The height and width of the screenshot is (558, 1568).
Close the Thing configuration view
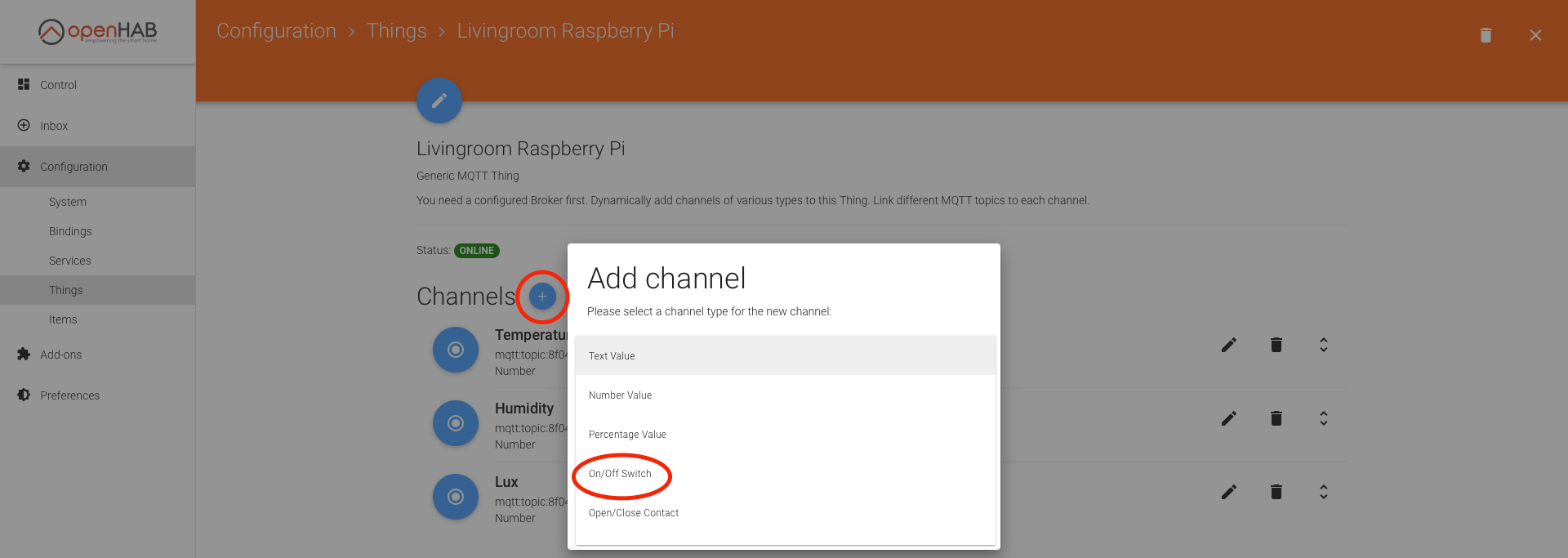(1535, 35)
